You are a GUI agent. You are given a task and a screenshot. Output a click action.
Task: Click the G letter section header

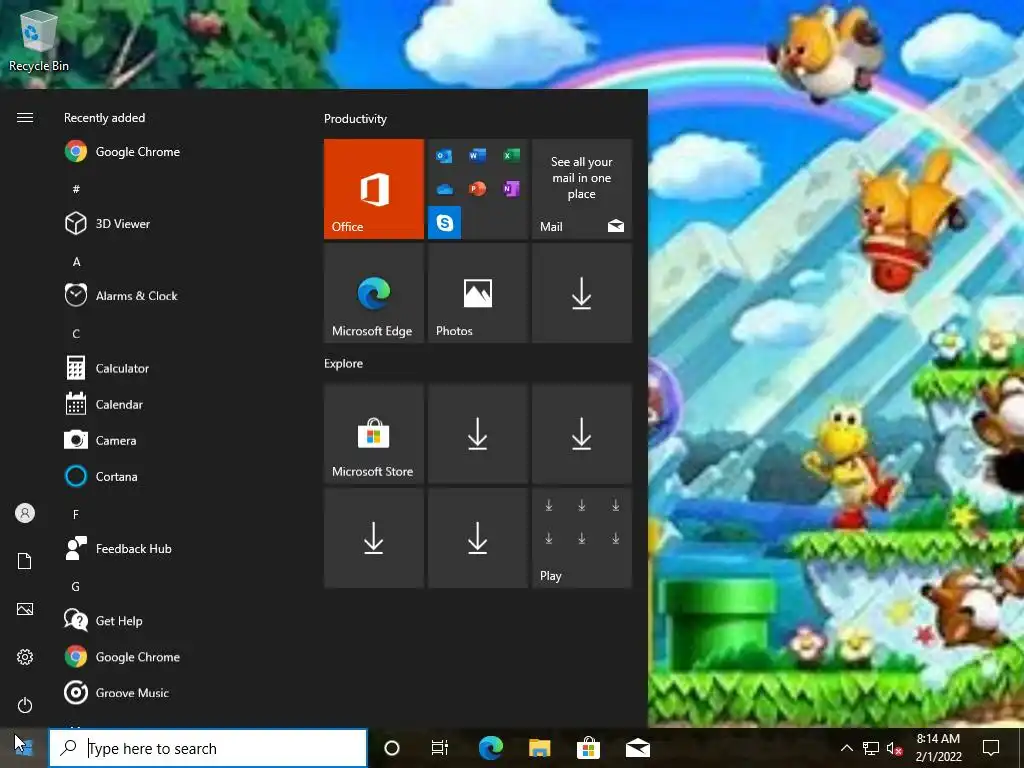coord(76,586)
